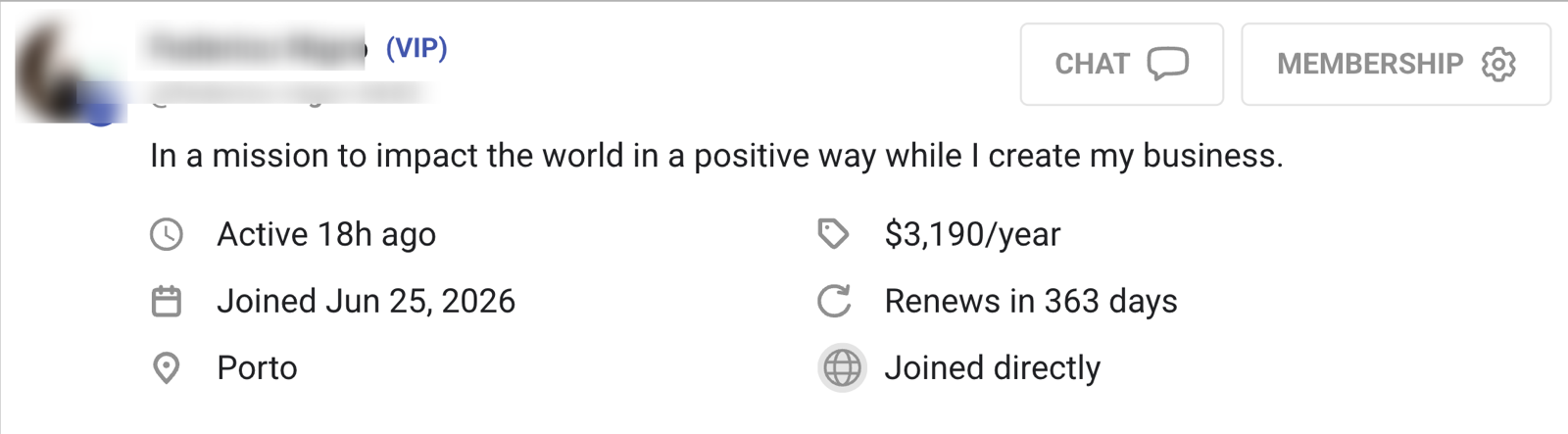The image size is (1568, 434).
Task: Click the speech bubble chat icon
Action: click(x=1168, y=65)
